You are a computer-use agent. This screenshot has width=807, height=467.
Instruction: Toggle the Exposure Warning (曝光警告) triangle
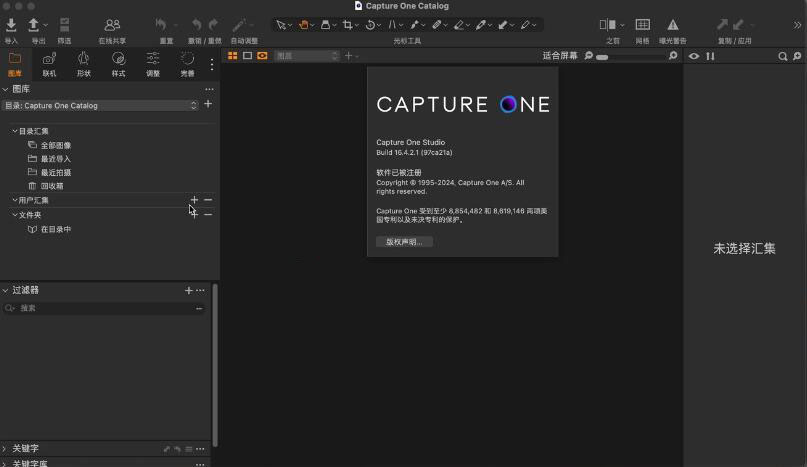click(x=673, y=25)
